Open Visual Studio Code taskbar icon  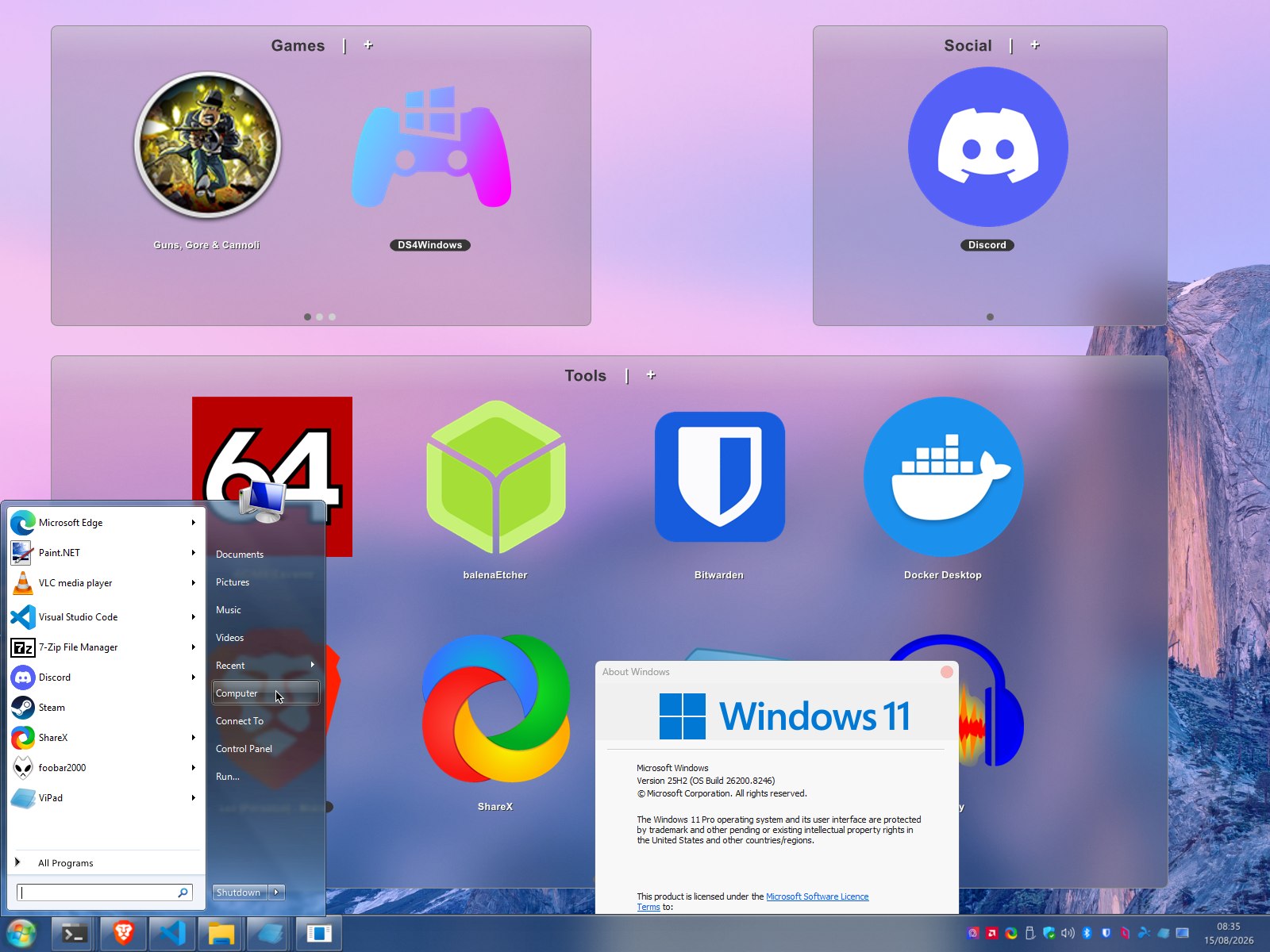point(172,934)
